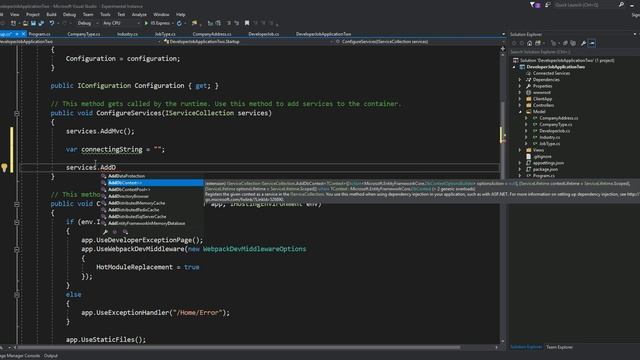Open the Startup class navigation dropdown
640x360 pixels.
click(247, 42)
